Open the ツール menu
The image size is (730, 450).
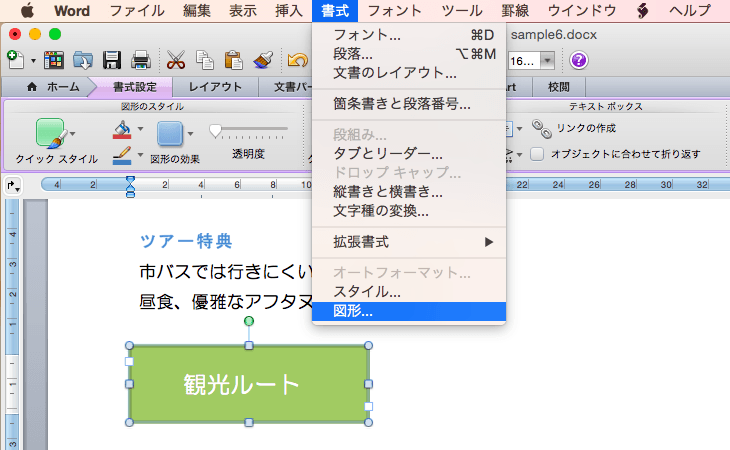point(461,10)
